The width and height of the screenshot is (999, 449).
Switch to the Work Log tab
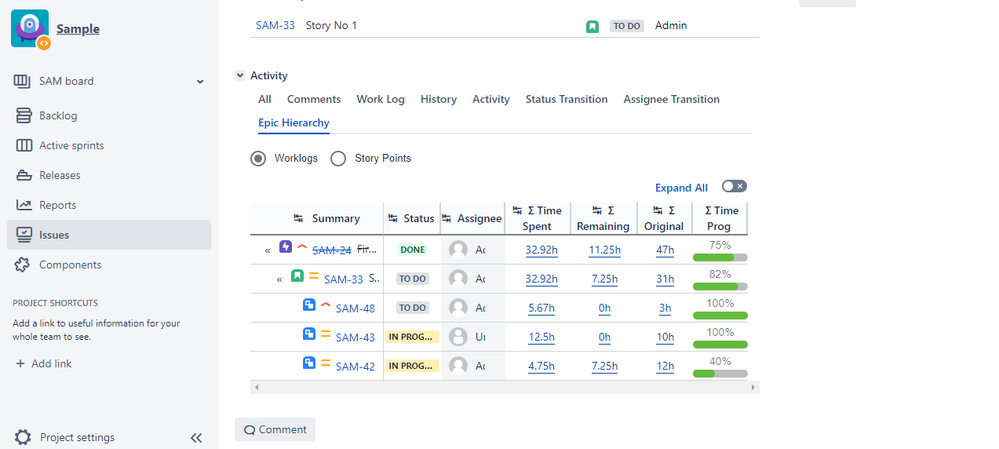[x=380, y=99]
